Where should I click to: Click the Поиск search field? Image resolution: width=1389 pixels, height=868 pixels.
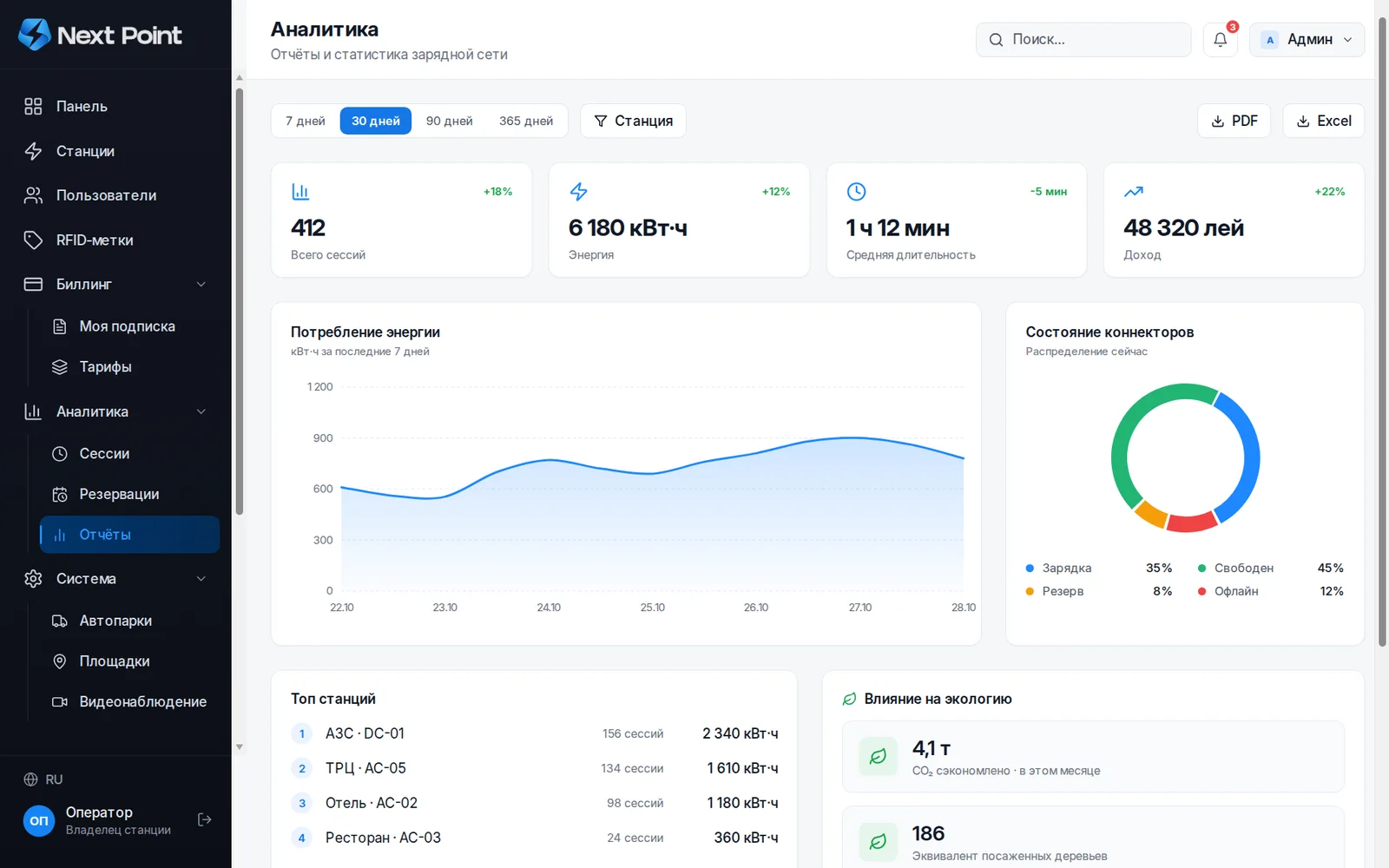point(1083,39)
